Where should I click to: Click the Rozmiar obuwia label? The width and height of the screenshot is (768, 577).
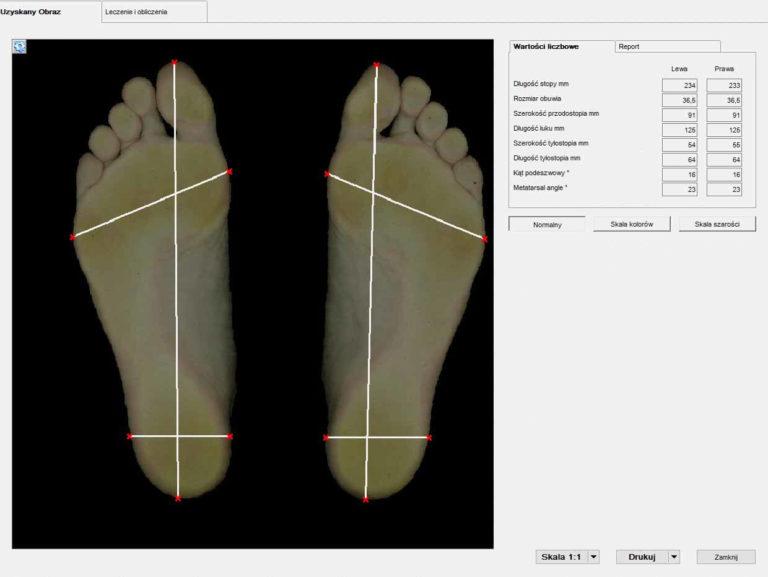(537, 98)
